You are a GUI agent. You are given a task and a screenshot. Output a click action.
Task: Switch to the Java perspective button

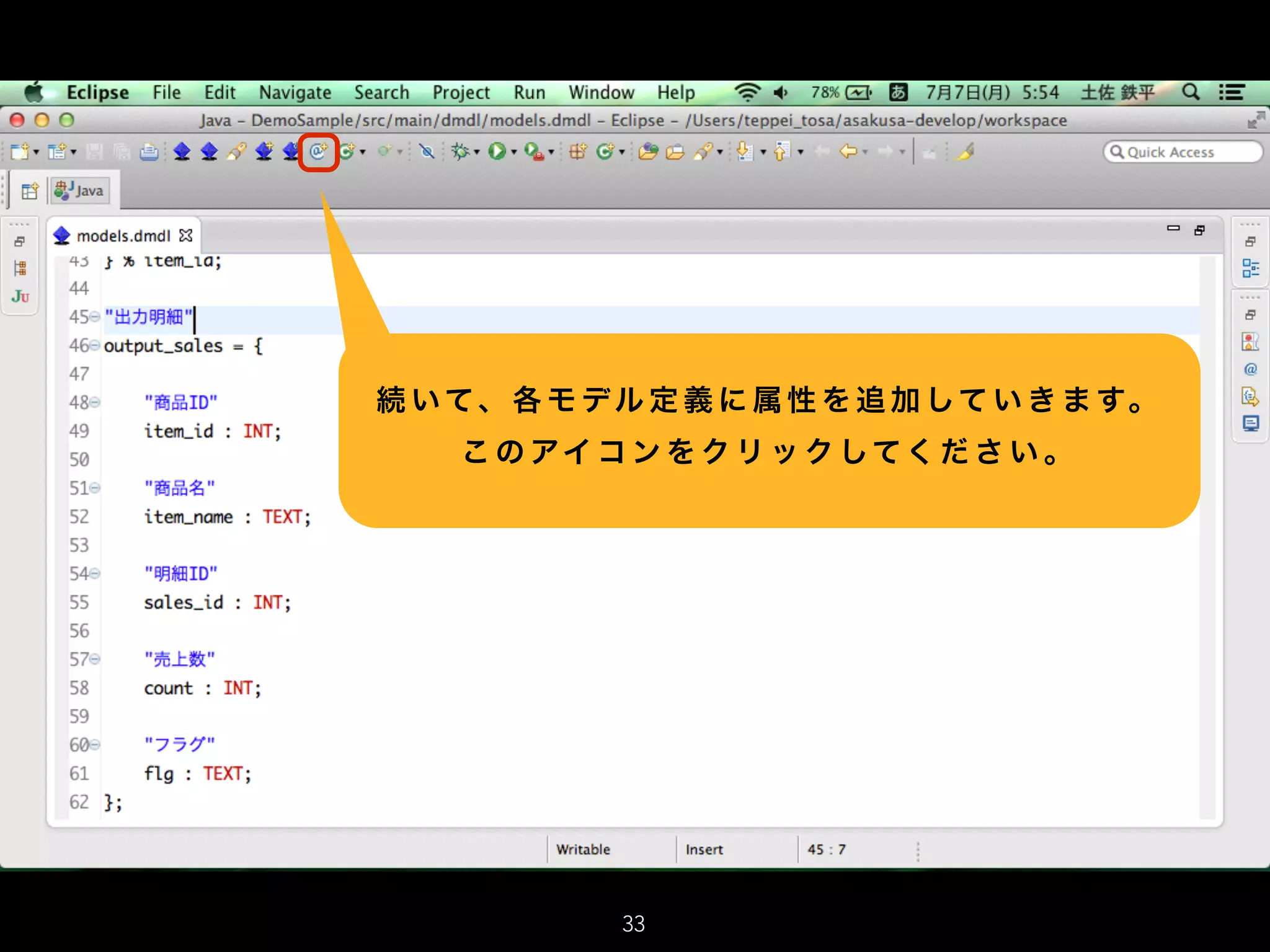(79, 191)
